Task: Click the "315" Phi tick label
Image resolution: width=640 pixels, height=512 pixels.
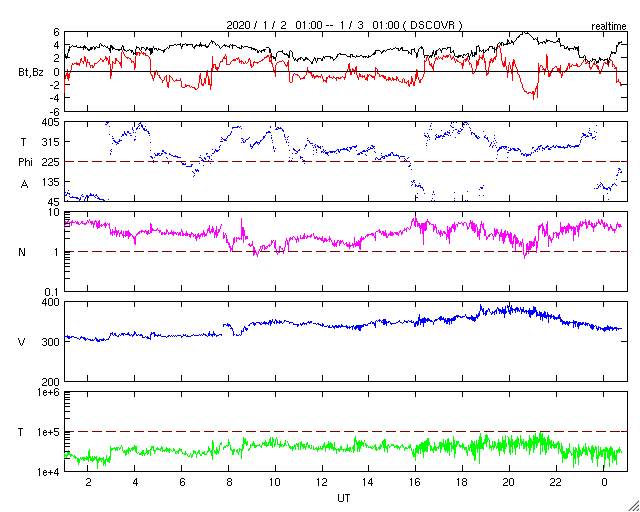Action: [53, 142]
